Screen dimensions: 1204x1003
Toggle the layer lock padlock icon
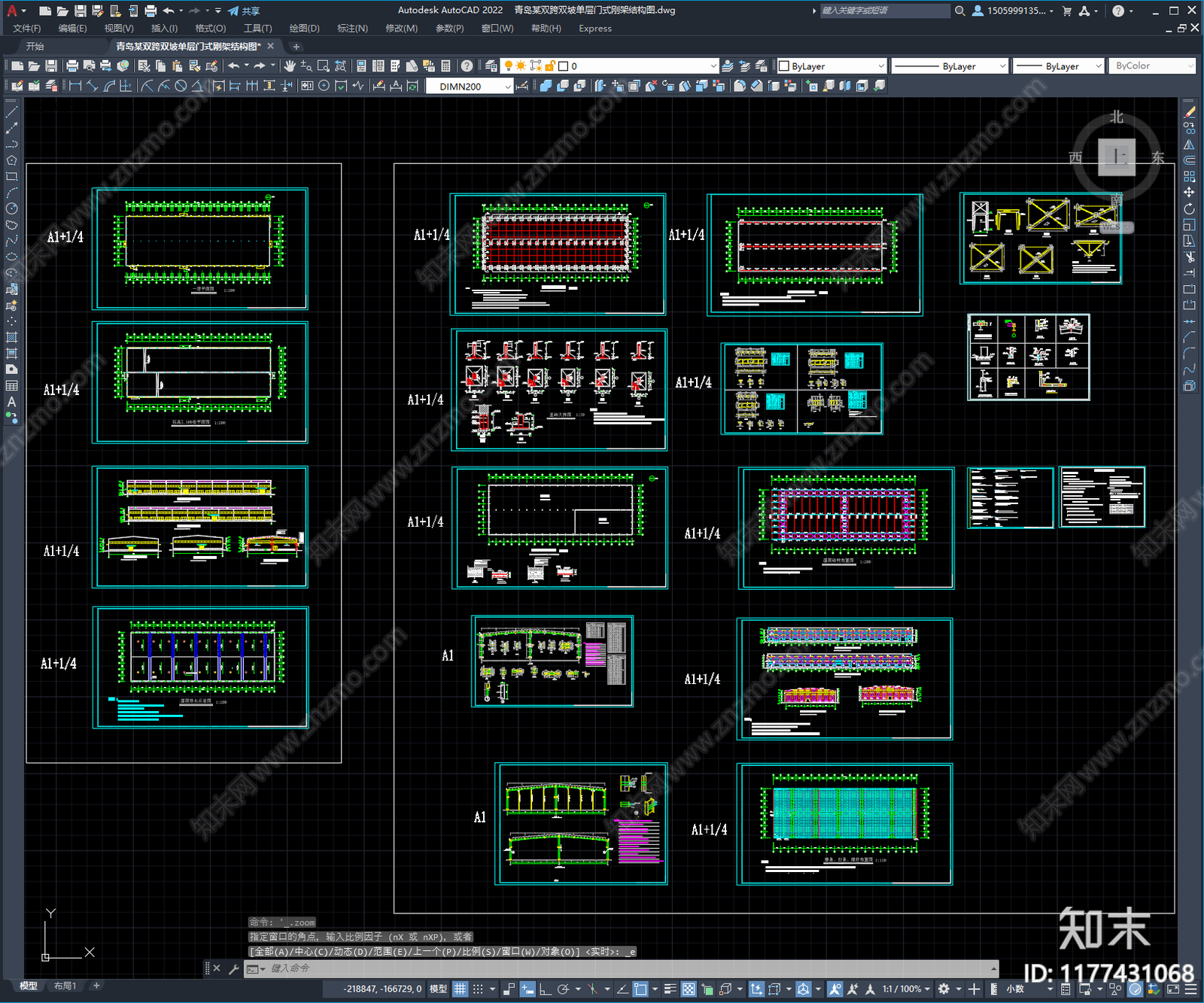point(550,66)
